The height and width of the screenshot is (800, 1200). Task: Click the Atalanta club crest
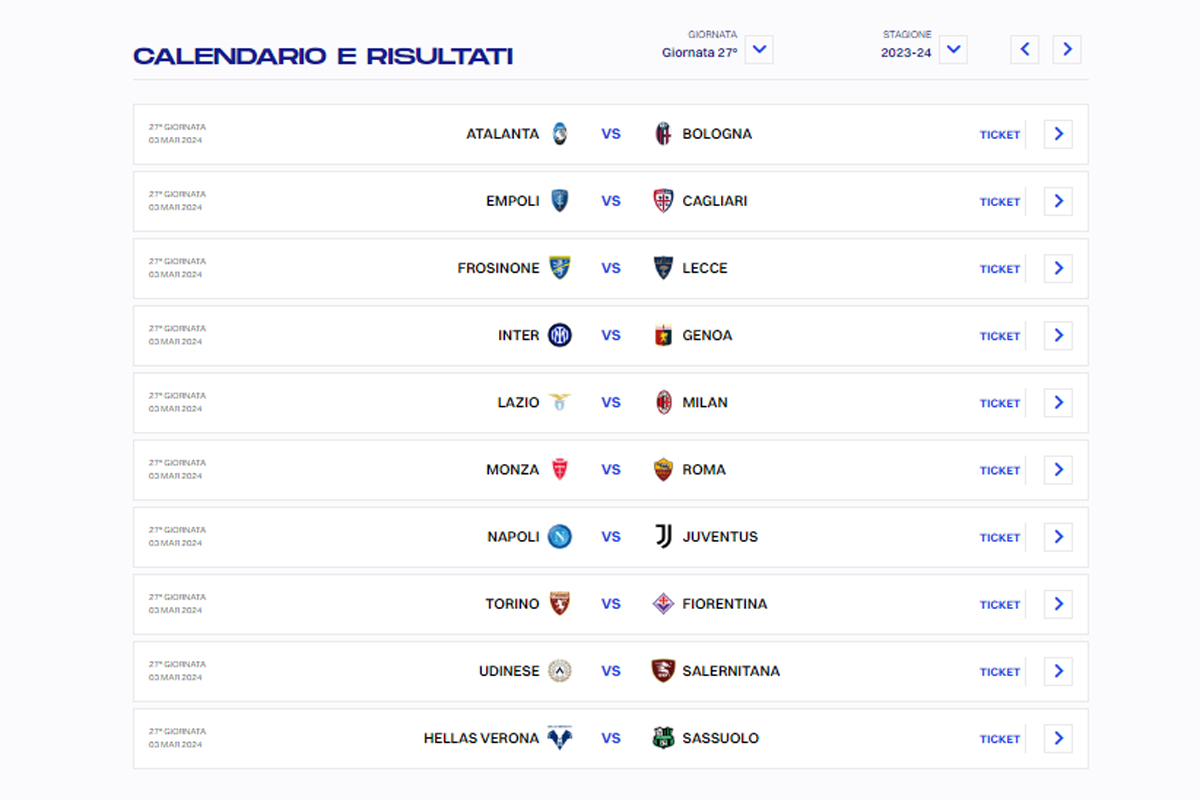(x=560, y=134)
